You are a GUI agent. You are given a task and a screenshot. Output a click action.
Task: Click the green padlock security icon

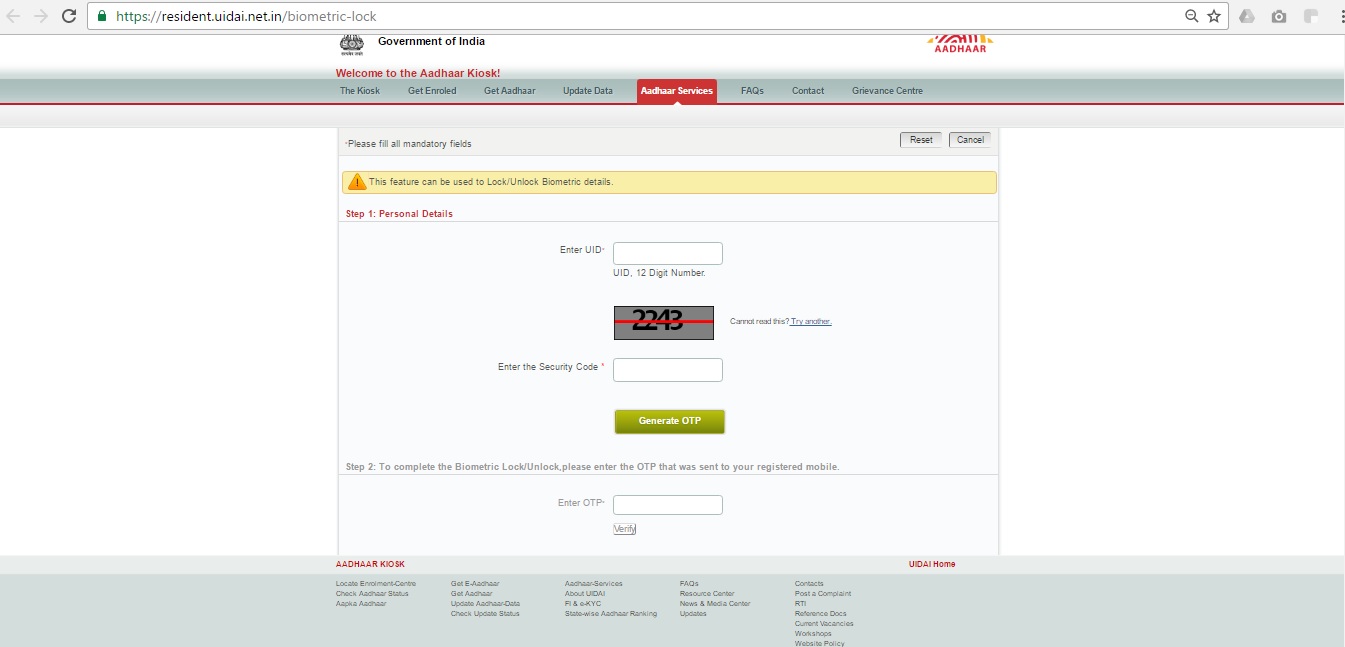coord(101,16)
